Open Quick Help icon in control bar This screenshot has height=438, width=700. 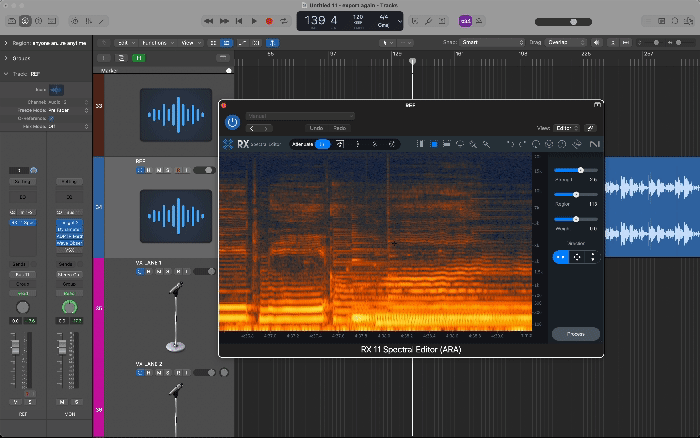coord(38,21)
